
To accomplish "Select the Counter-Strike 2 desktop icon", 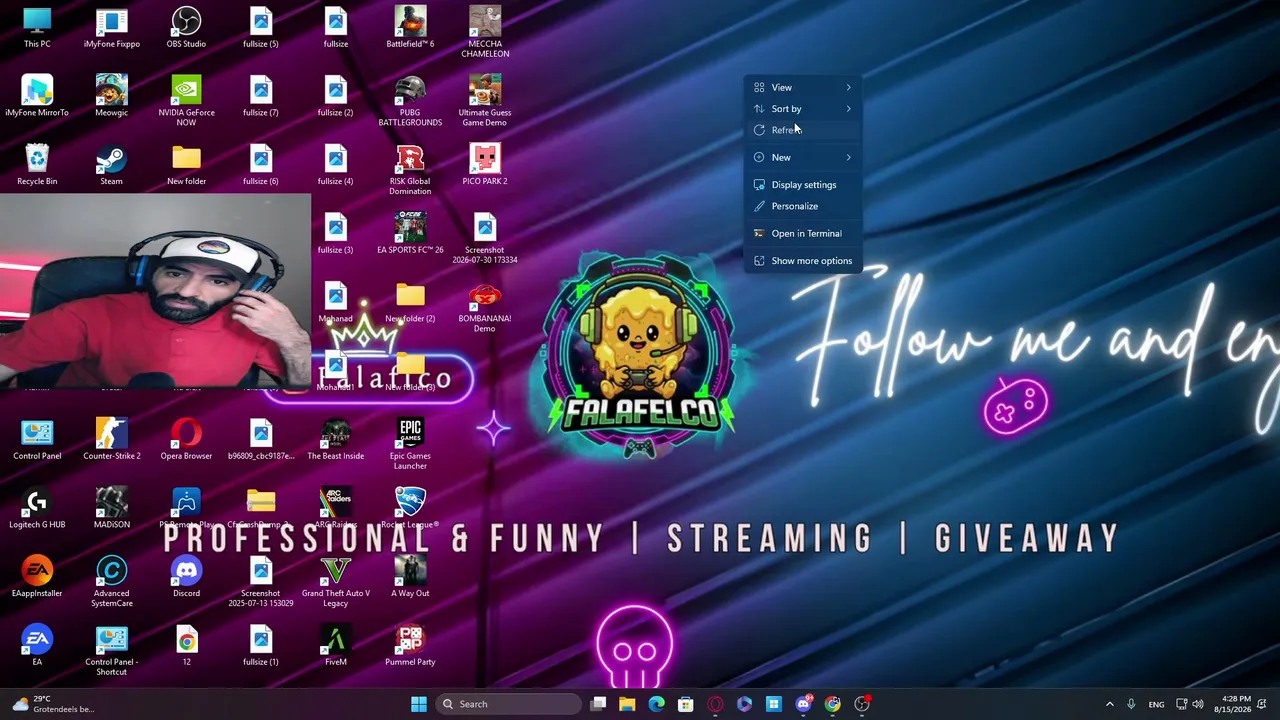I will tap(112, 440).
